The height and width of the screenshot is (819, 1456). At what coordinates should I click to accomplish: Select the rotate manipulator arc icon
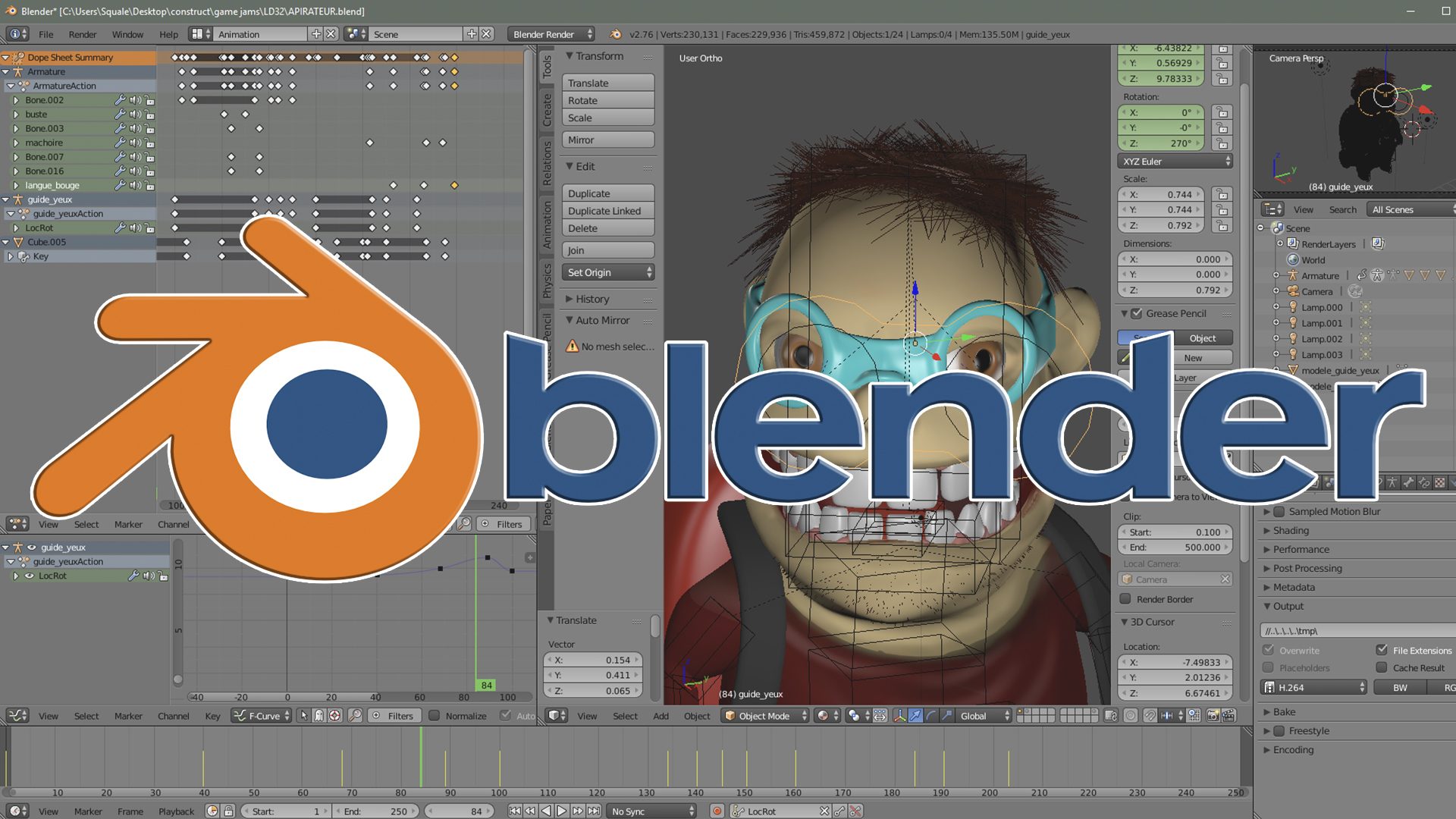931,716
